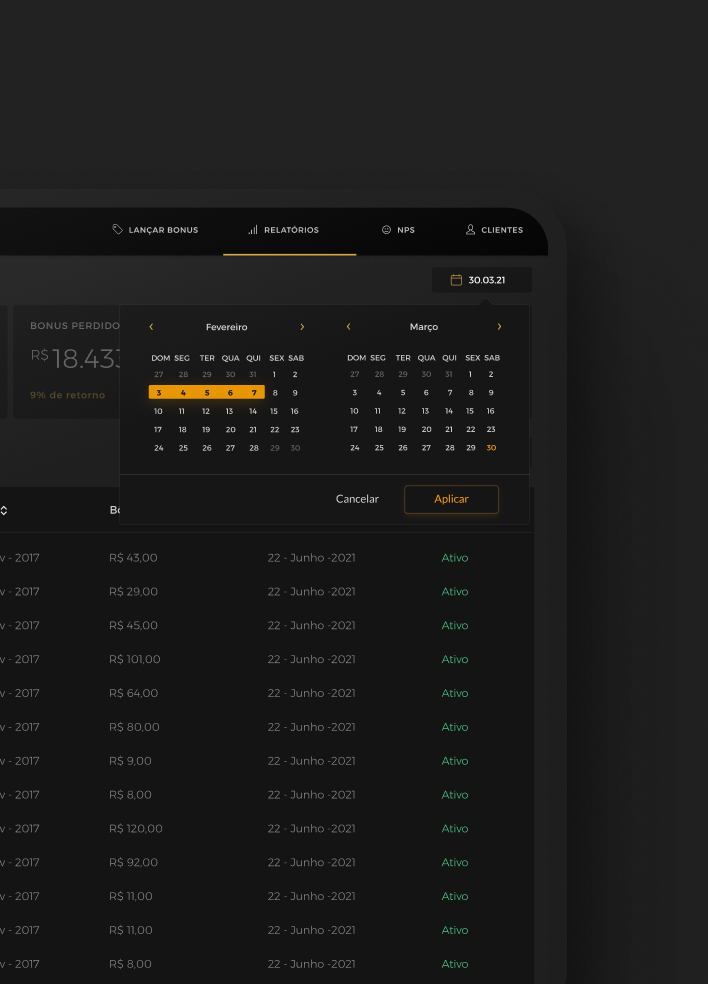Click the tag icon beside Lançar Bonus
Image resolution: width=708 pixels, height=984 pixels.
coord(118,230)
